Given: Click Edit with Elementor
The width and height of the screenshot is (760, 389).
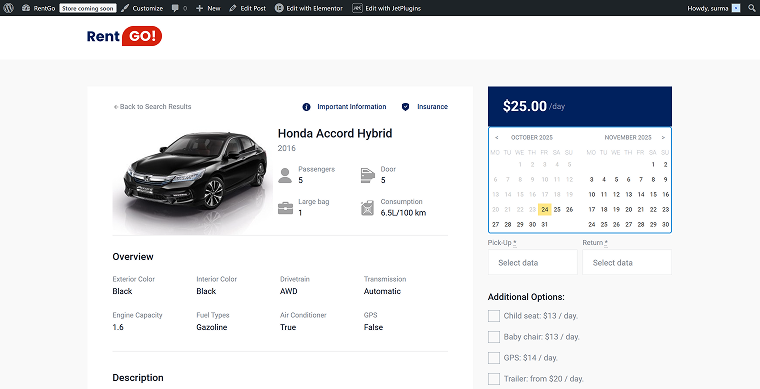Looking at the screenshot, I should [309, 8].
